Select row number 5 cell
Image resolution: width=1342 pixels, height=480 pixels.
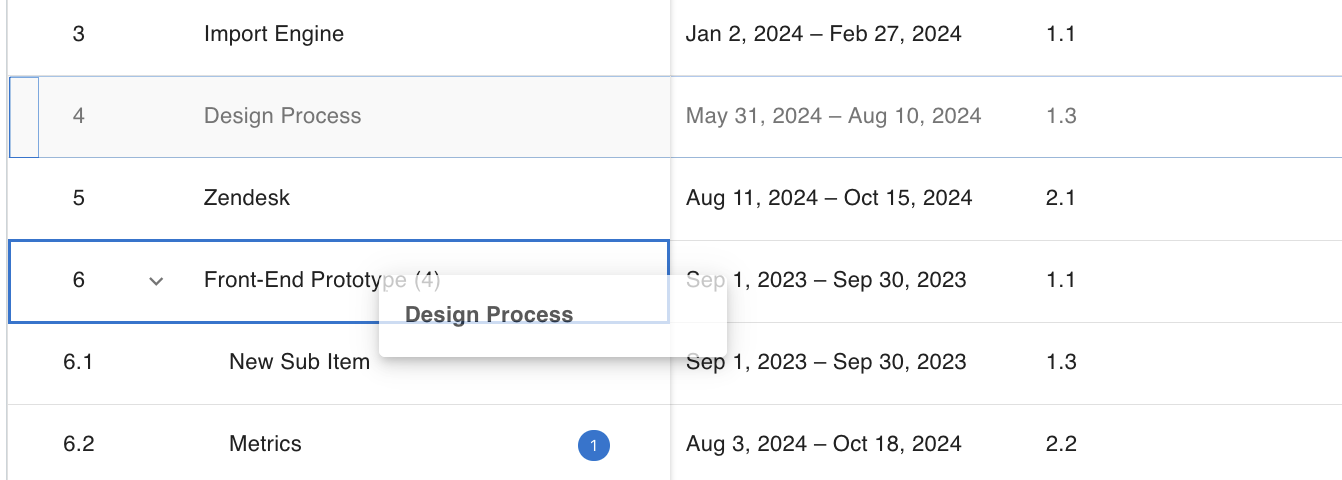tap(79, 198)
